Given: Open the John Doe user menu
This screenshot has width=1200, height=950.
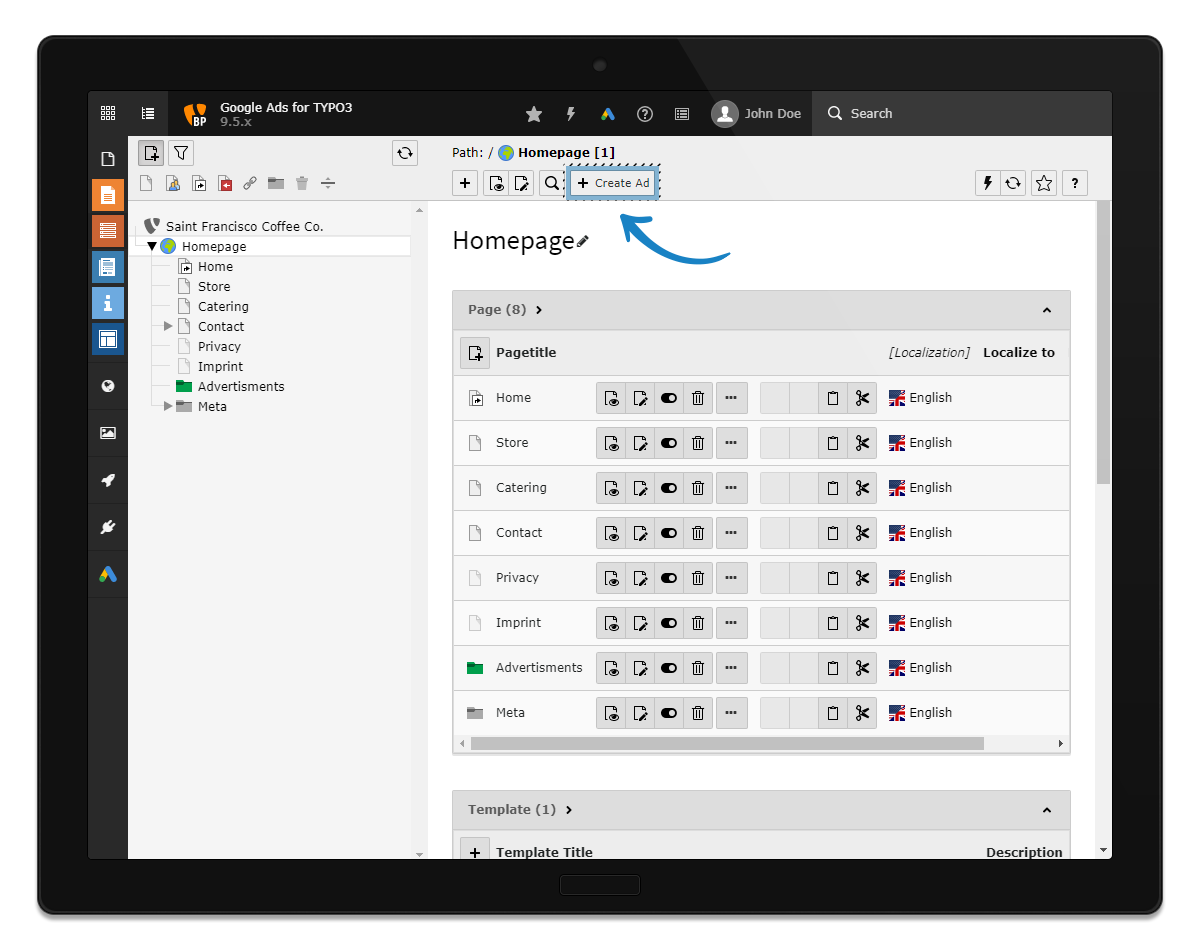Looking at the screenshot, I should coord(757,114).
